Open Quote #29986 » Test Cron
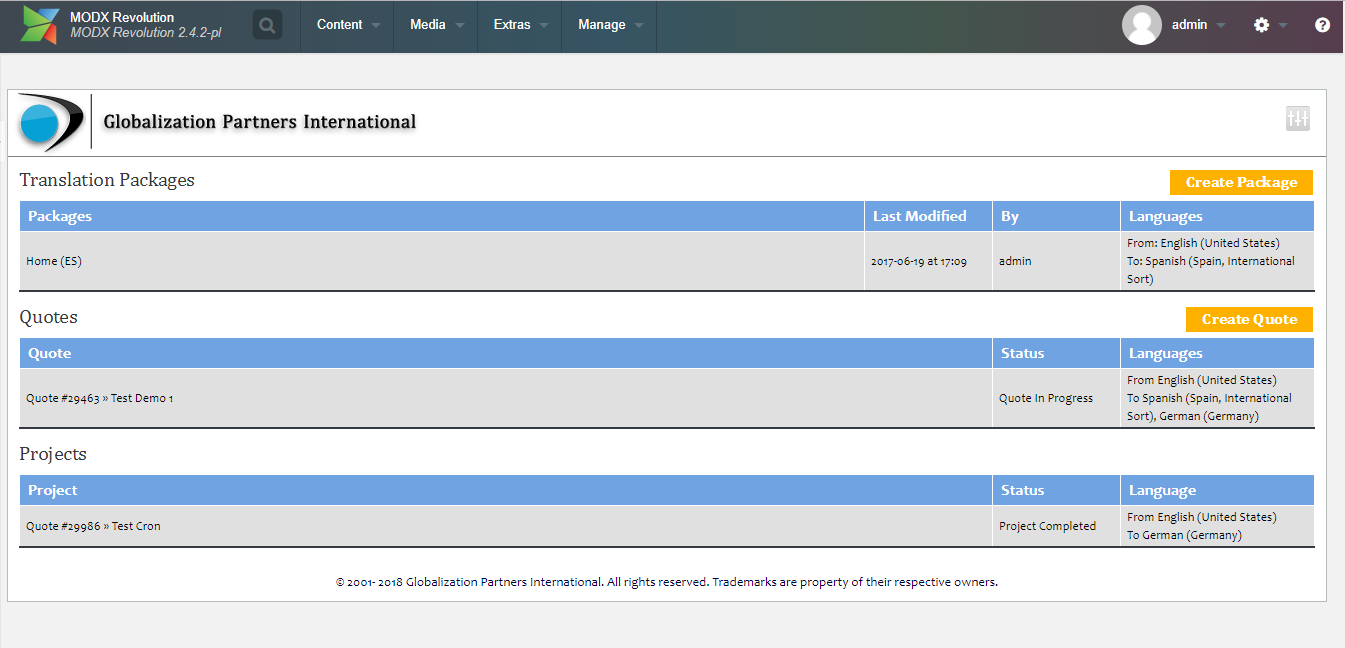Image resolution: width=1345 pixels, height=648 pixels. [93, 526]
